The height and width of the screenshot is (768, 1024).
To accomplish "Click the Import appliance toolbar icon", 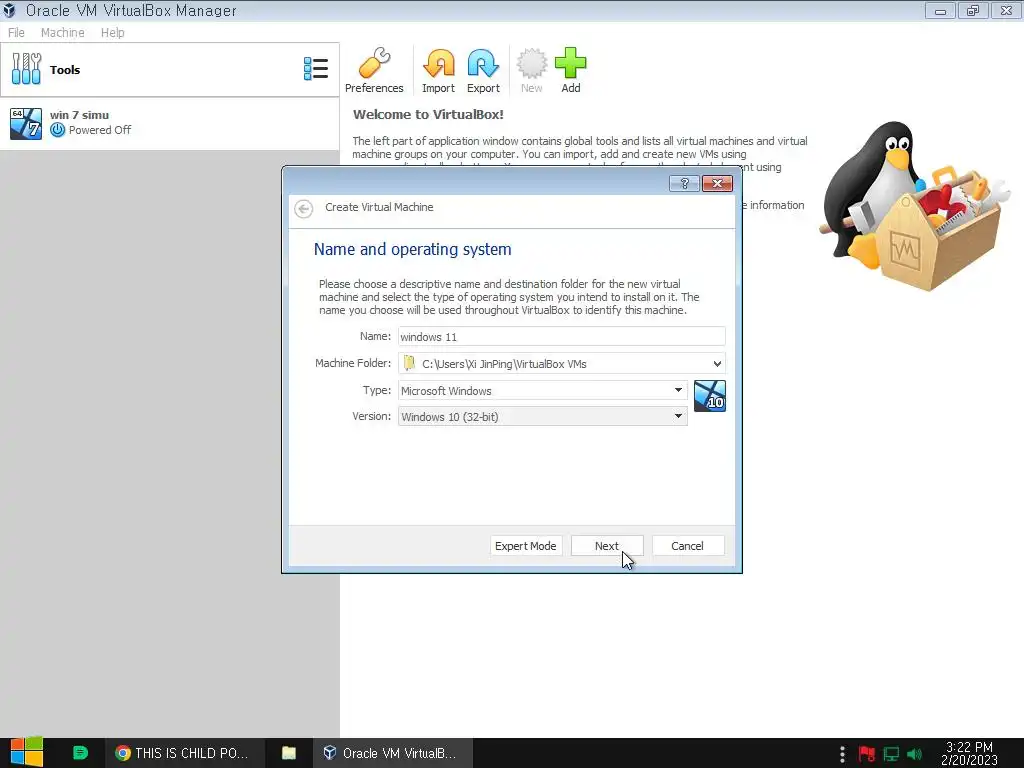I will tap(438, 71).
